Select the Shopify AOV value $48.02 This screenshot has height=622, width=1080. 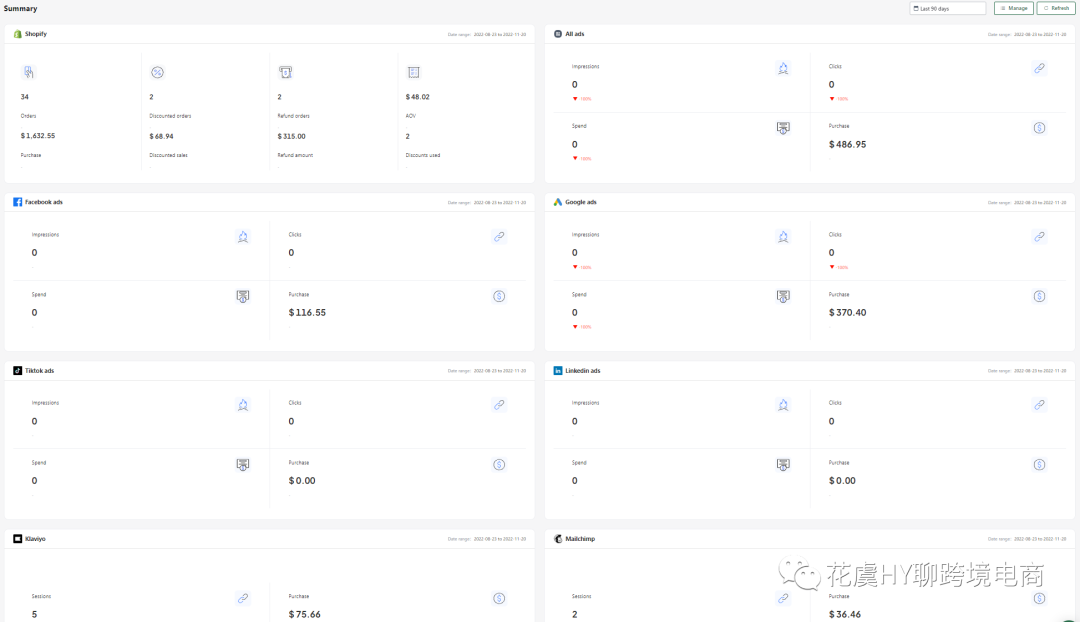tap(417, 97)
